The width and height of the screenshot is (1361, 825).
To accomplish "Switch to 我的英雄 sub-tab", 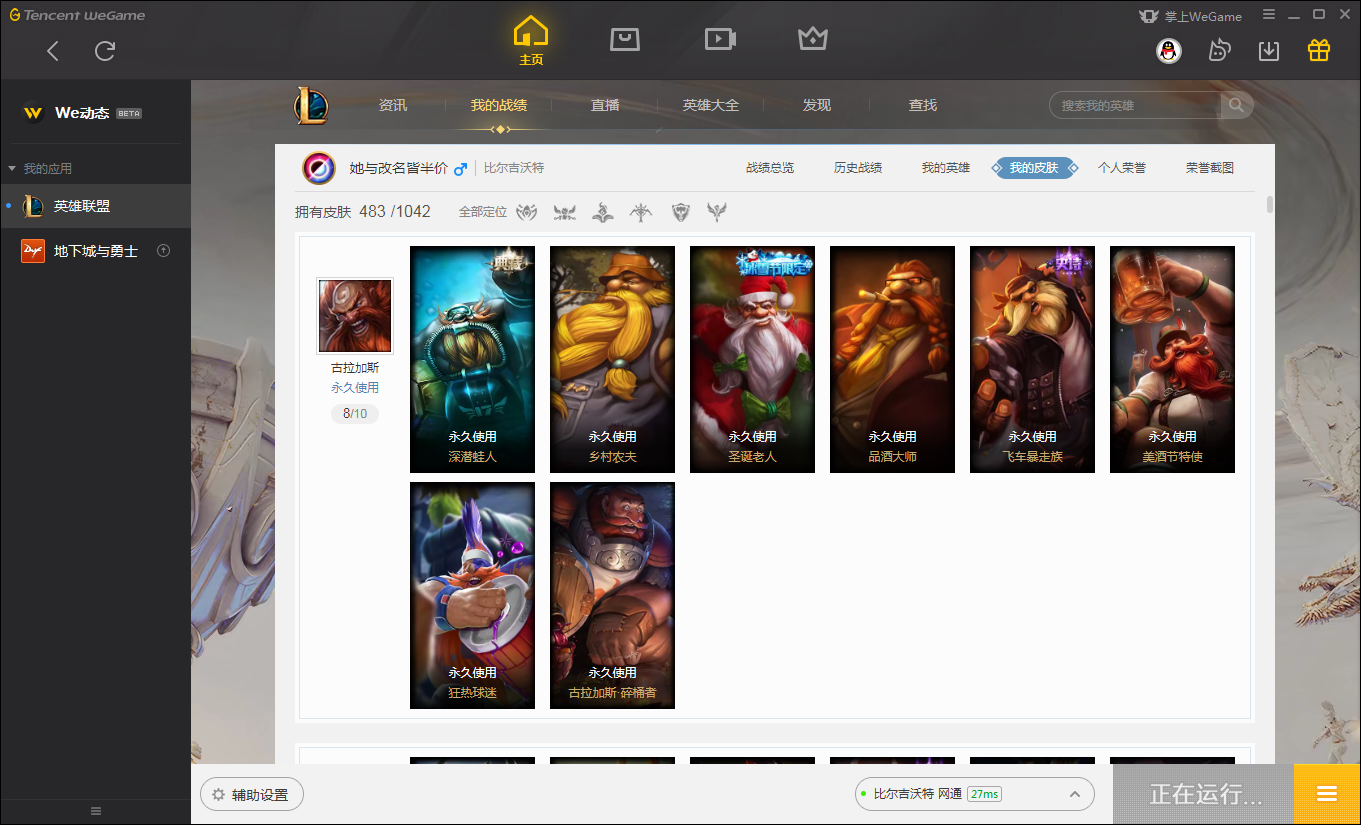I will point(946,168).
